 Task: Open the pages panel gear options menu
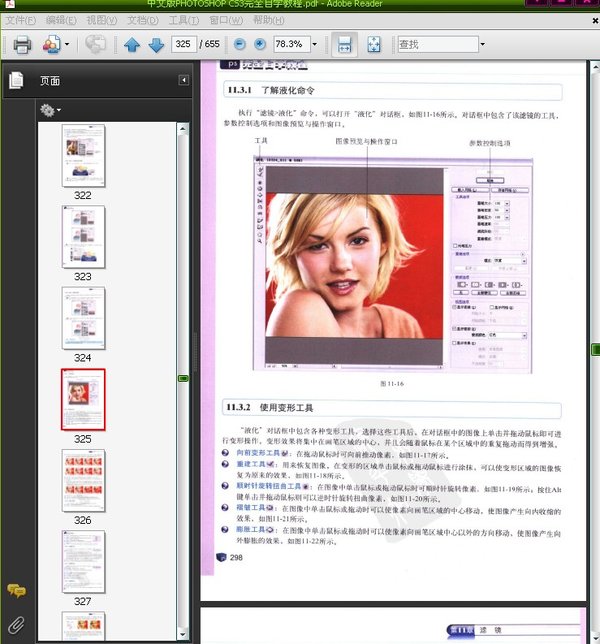[49, 109]
